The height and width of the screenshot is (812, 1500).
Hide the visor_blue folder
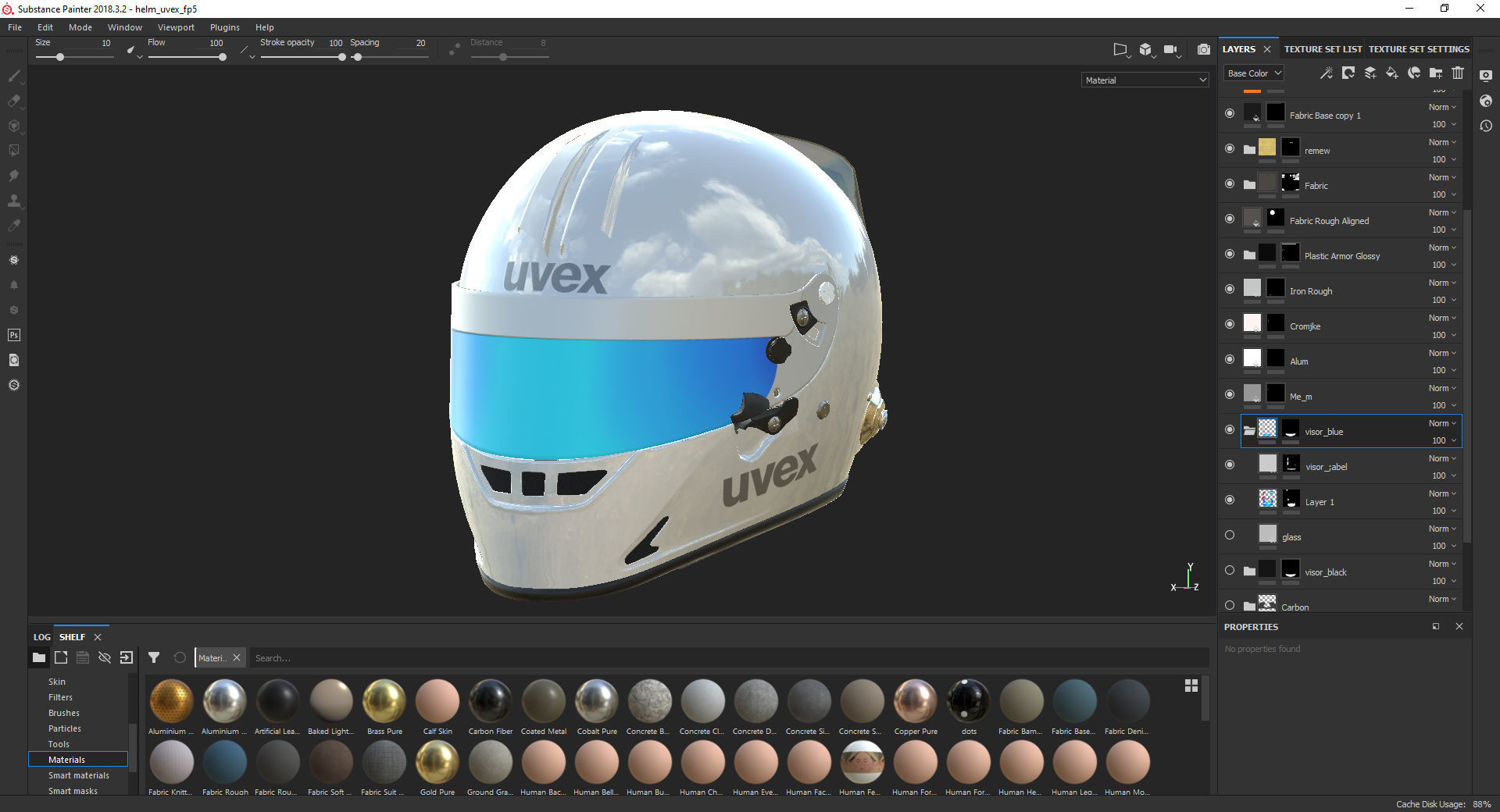[1230, 429]
